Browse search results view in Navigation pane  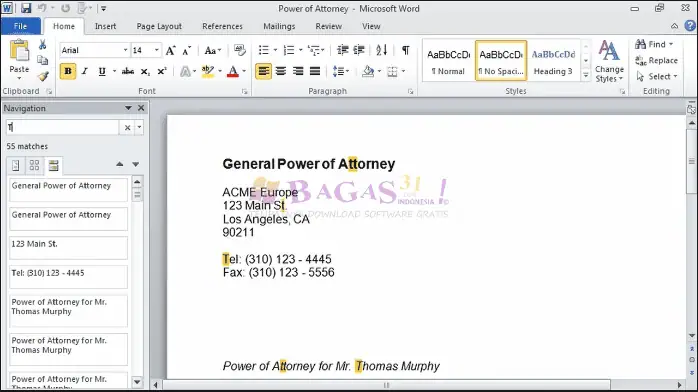pyautogui.click(x=53, y=166)
